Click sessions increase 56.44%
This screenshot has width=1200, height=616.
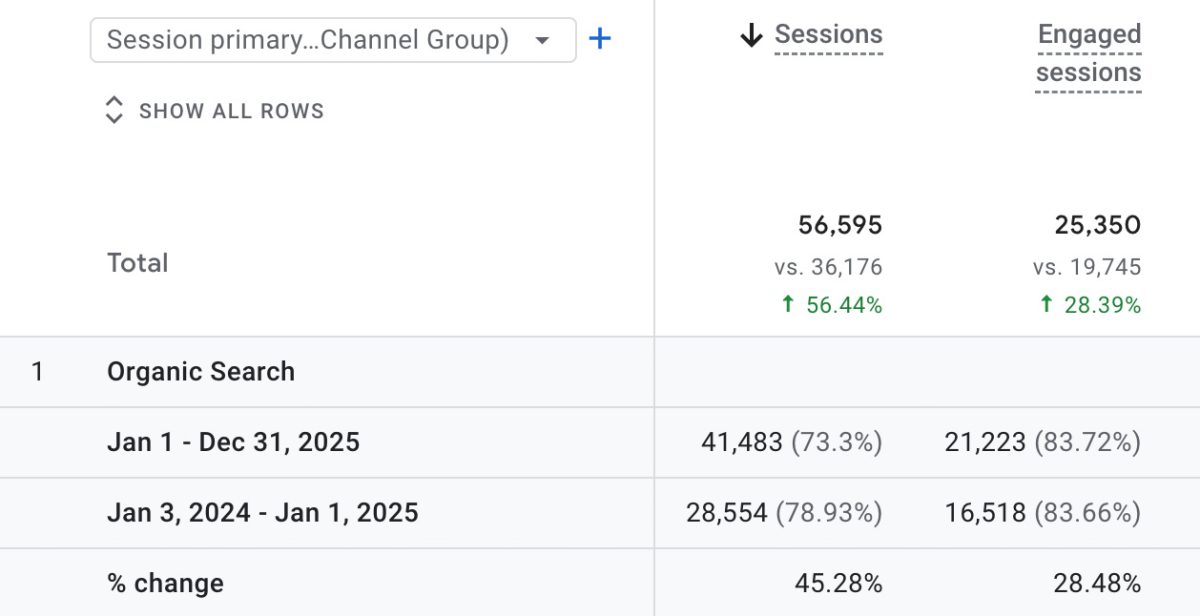coord(831,305)
